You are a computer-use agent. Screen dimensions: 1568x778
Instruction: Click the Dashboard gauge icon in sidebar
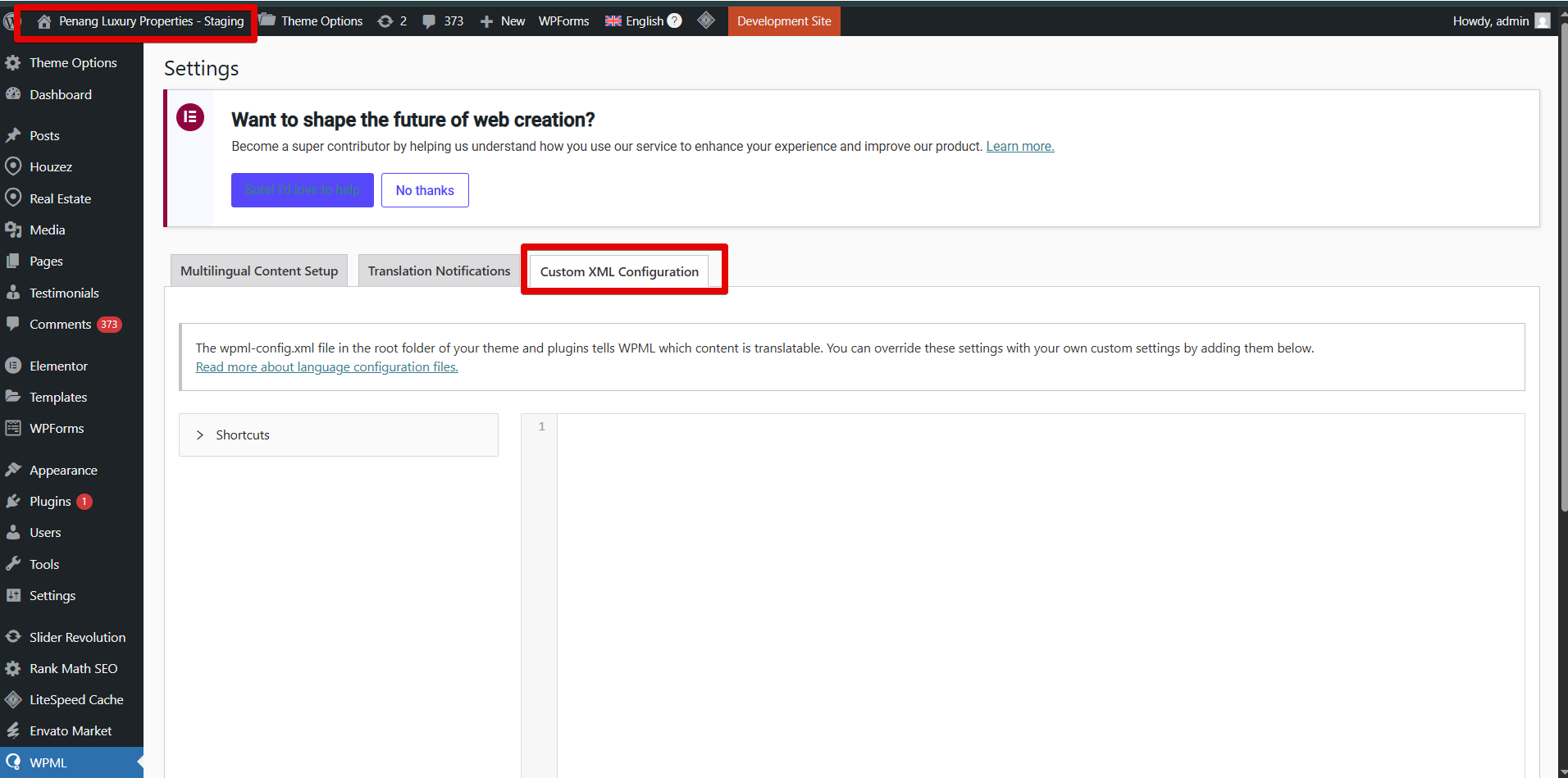click(x=13, y=94)
